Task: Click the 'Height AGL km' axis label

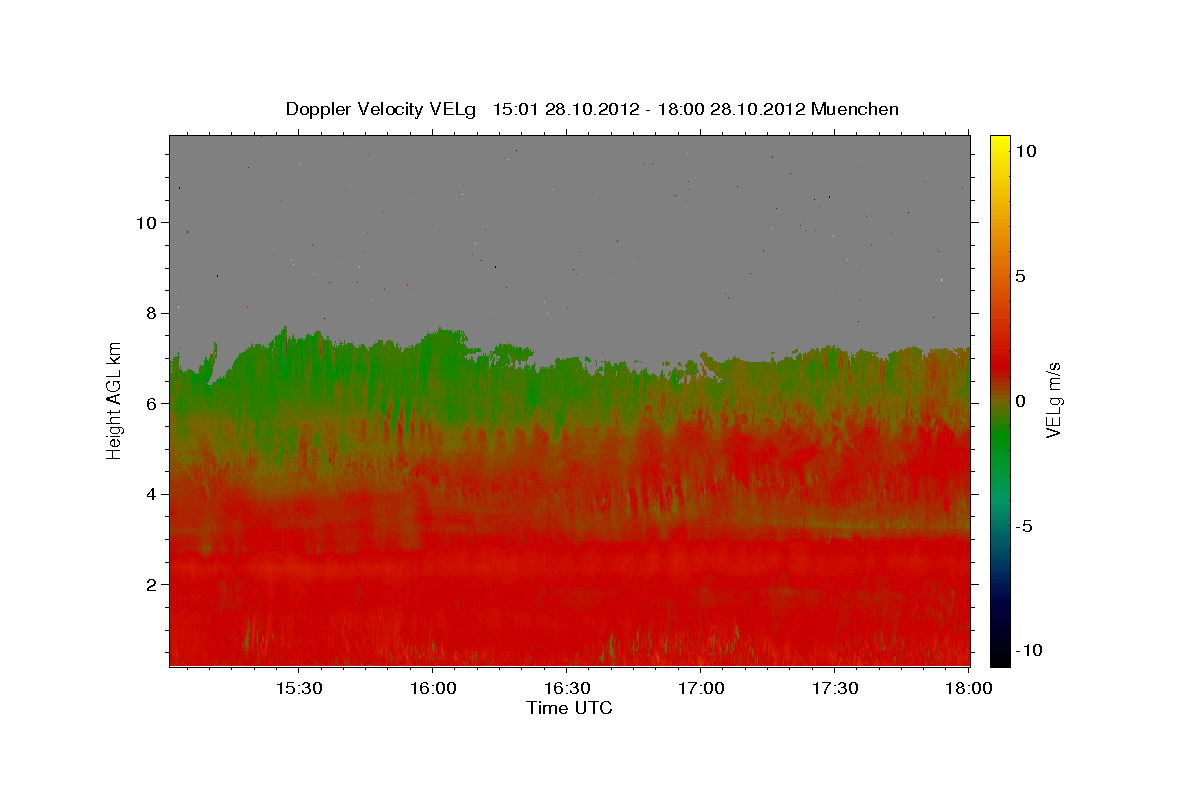Action: point(114,401)
